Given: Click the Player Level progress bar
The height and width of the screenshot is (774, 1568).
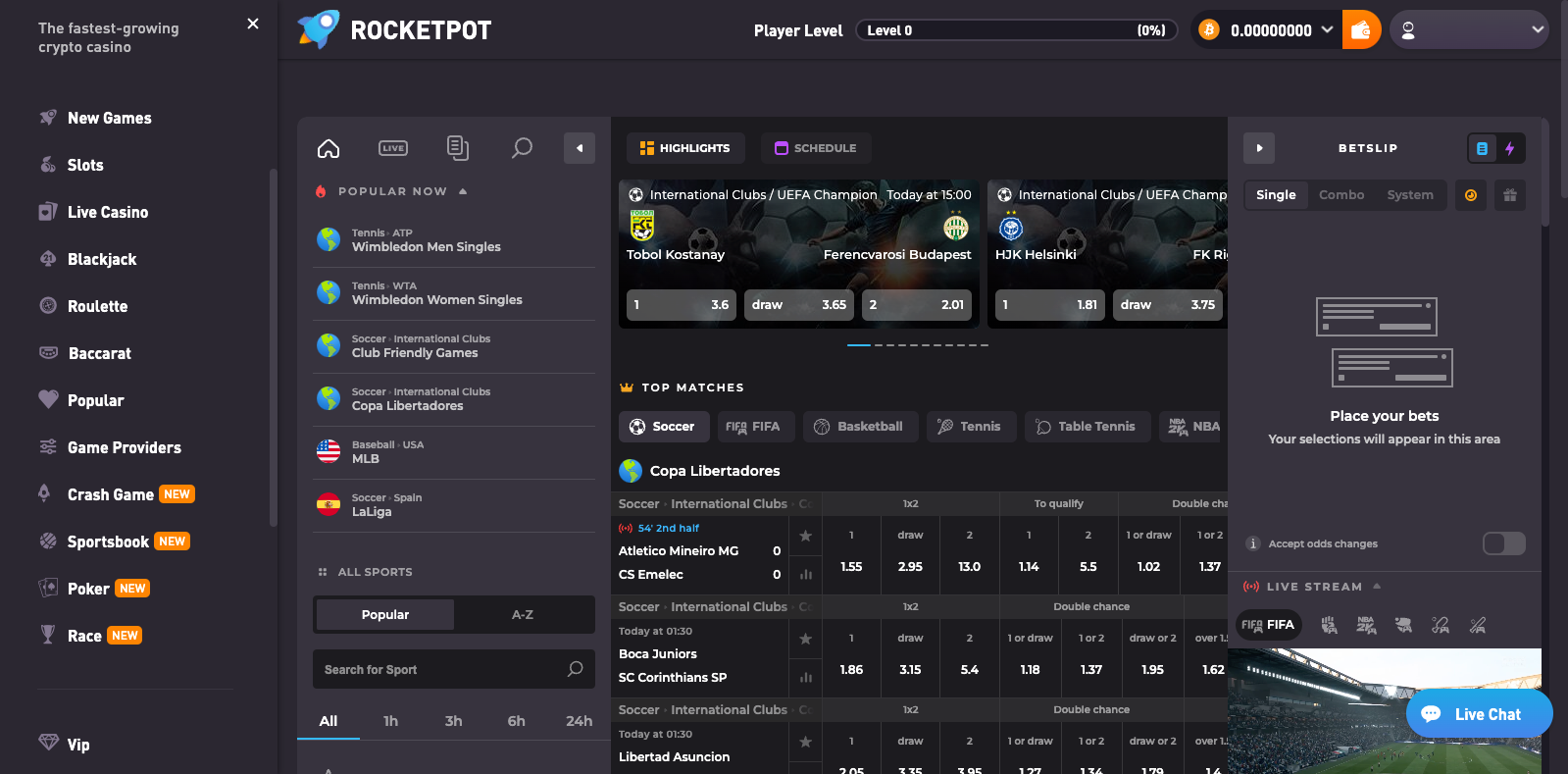Looking at the screenshot, I should (1016, 30).
